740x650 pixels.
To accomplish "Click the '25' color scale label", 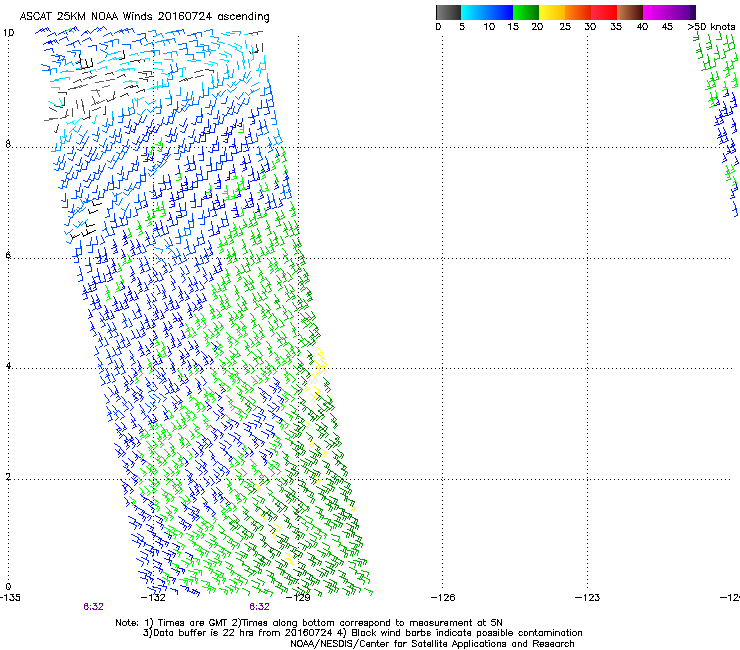I will click(x=564, y=27).
